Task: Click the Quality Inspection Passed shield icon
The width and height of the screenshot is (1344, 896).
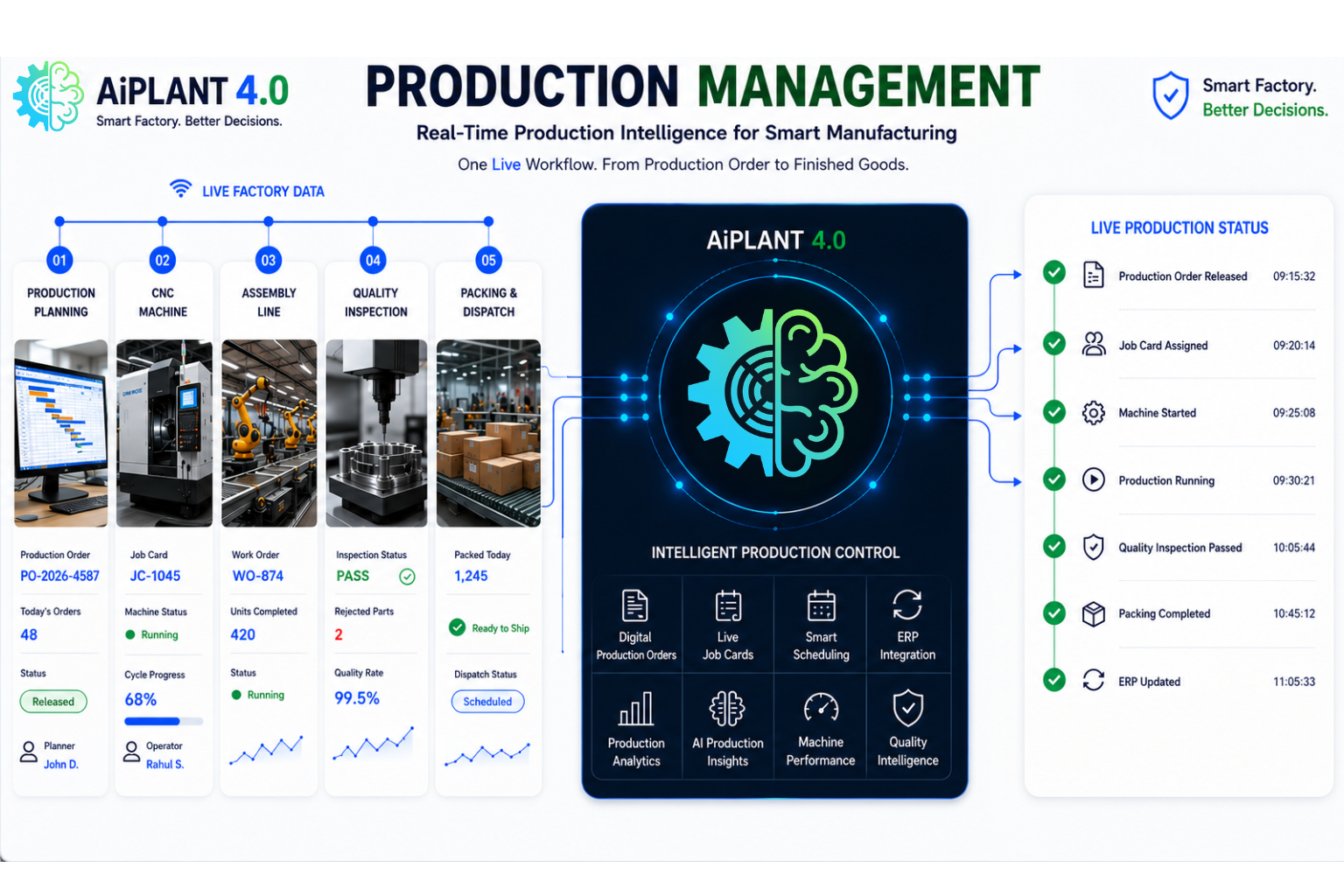Action: click(1094, 547)
